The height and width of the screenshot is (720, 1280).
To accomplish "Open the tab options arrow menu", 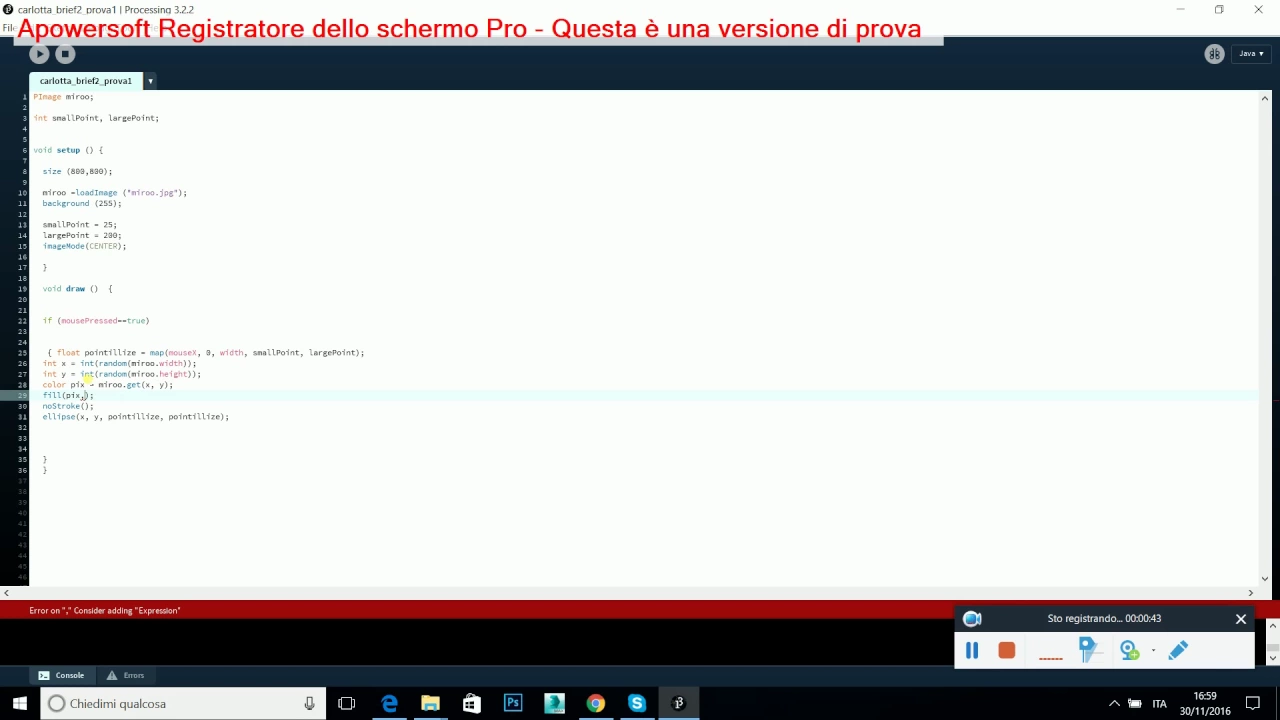I will coord(150,81).
